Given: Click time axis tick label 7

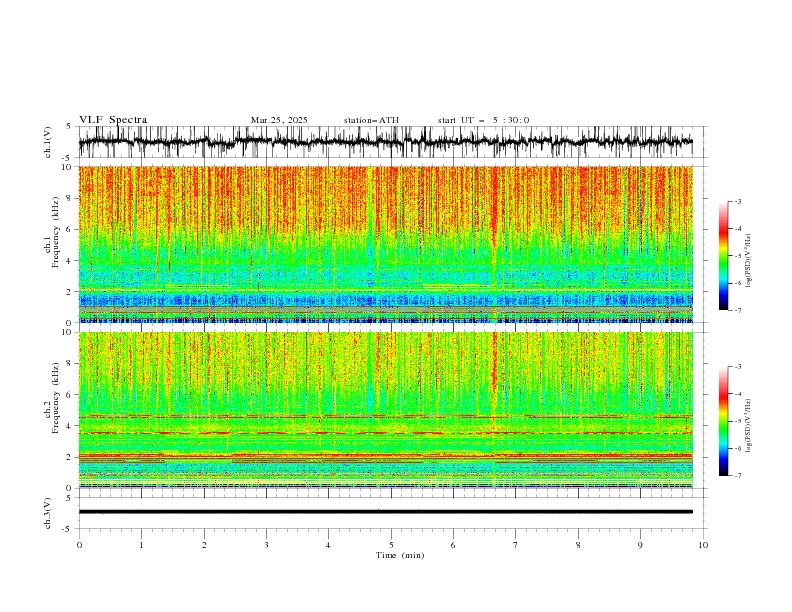Looking at the screenshot, I should (516, 545).
